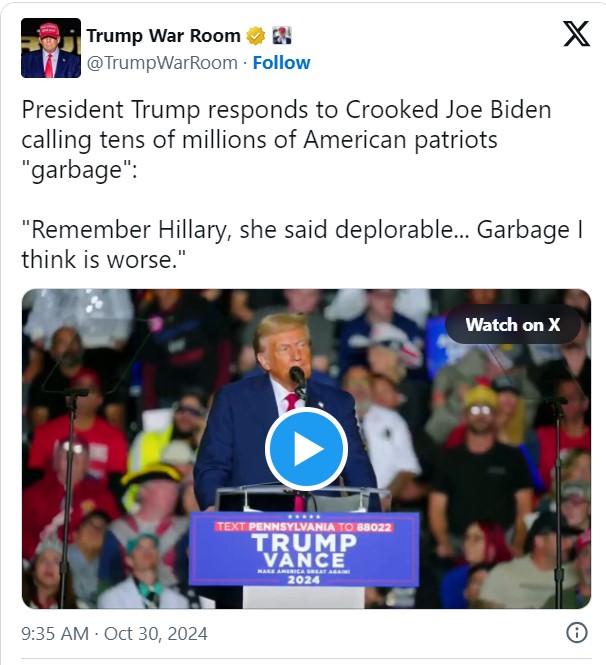Open the 9:35 AM timestamp link
The width and height of the screenshot is (606, 665).
(x=55, y=634)
